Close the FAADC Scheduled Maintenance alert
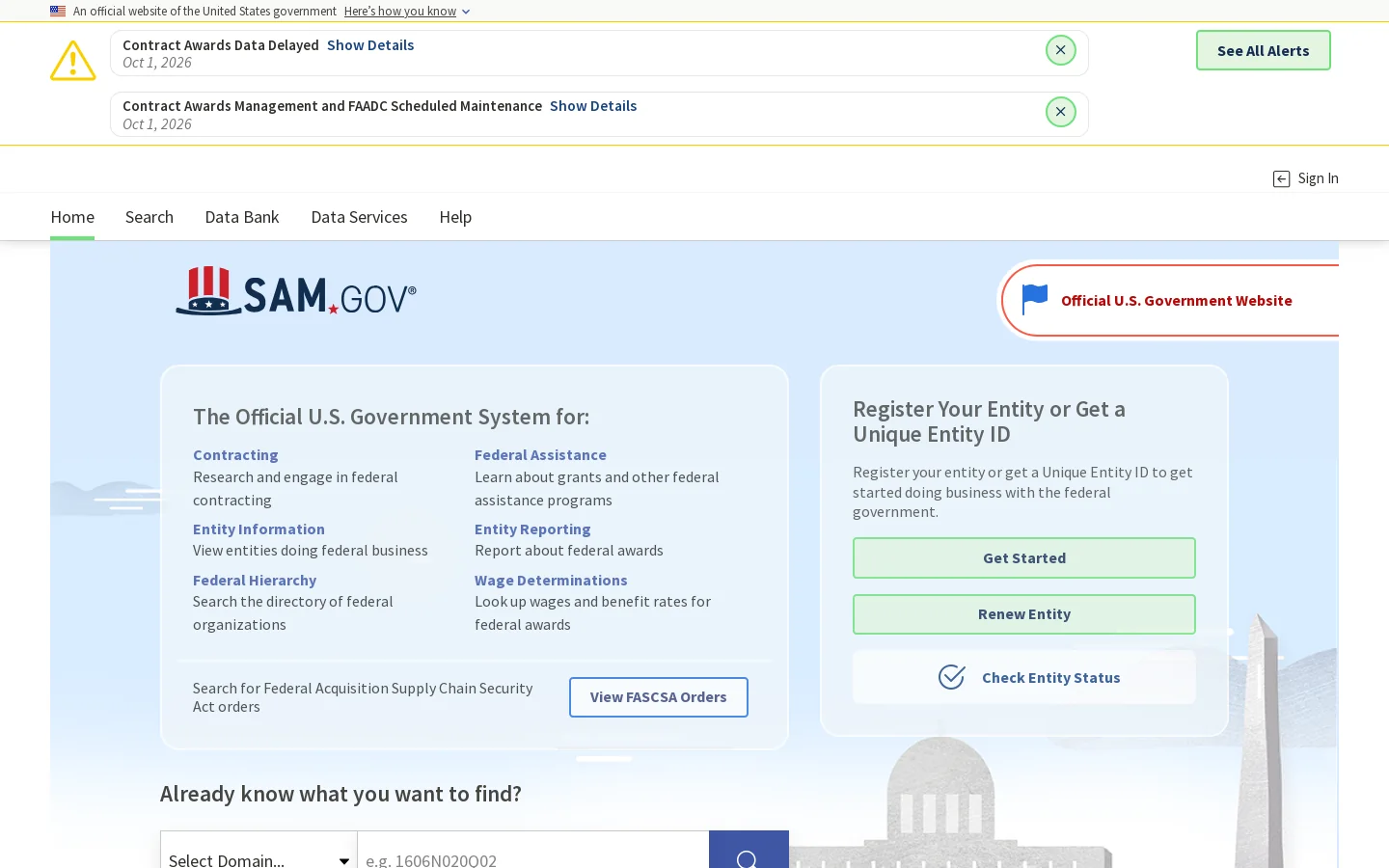 pos(1060,112)
